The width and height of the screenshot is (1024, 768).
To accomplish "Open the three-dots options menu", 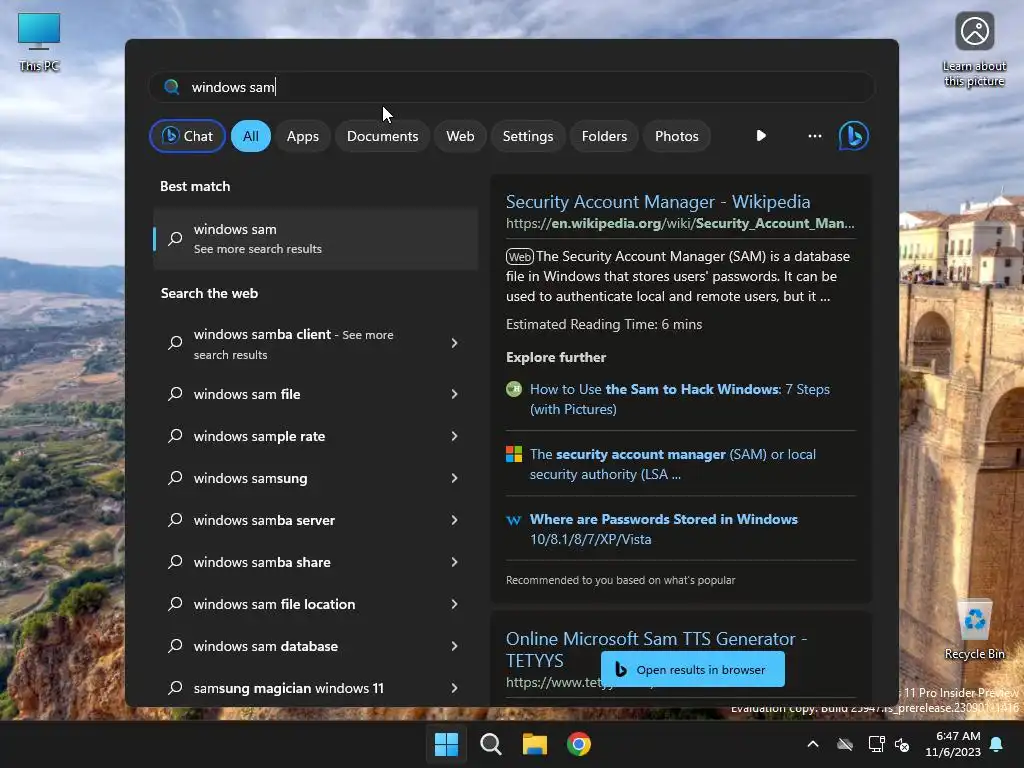I will (x=814, y=136).
